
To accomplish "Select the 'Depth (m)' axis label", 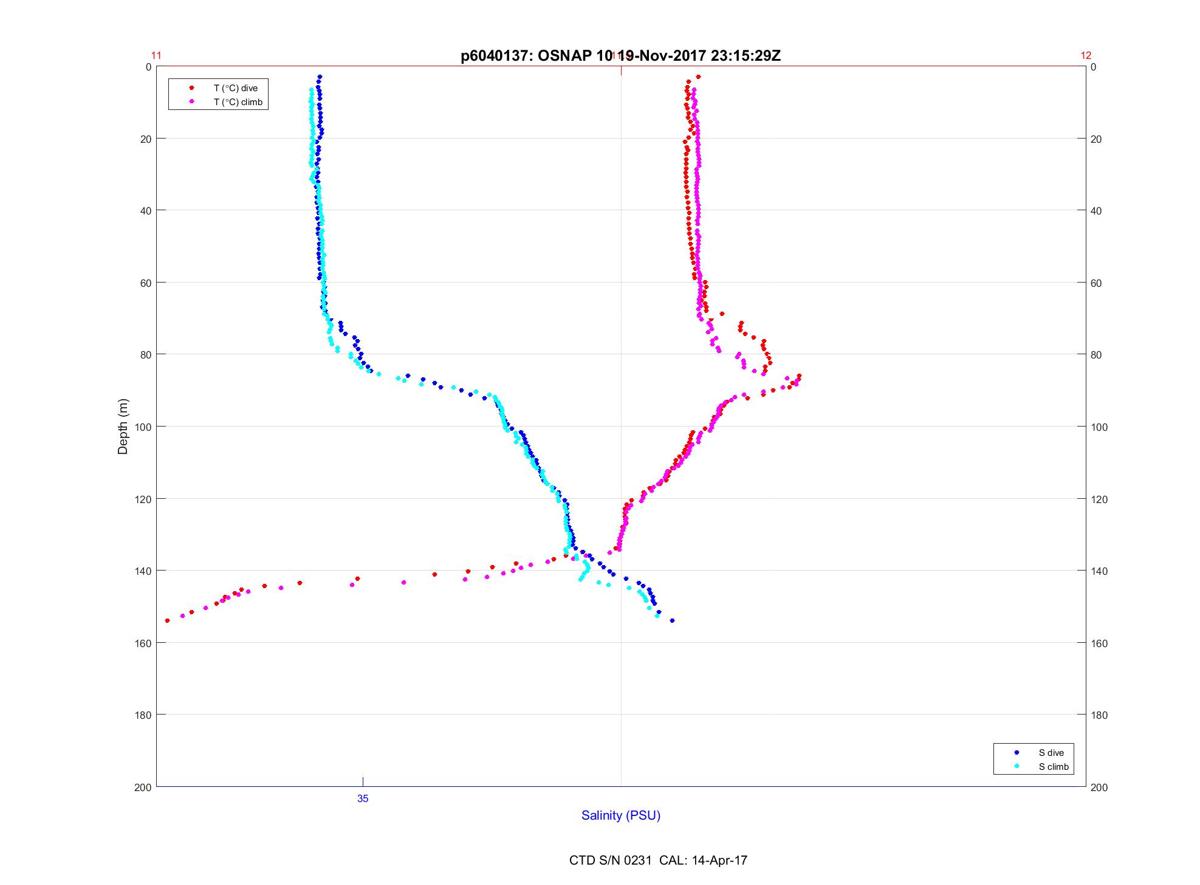I will 123,426.
